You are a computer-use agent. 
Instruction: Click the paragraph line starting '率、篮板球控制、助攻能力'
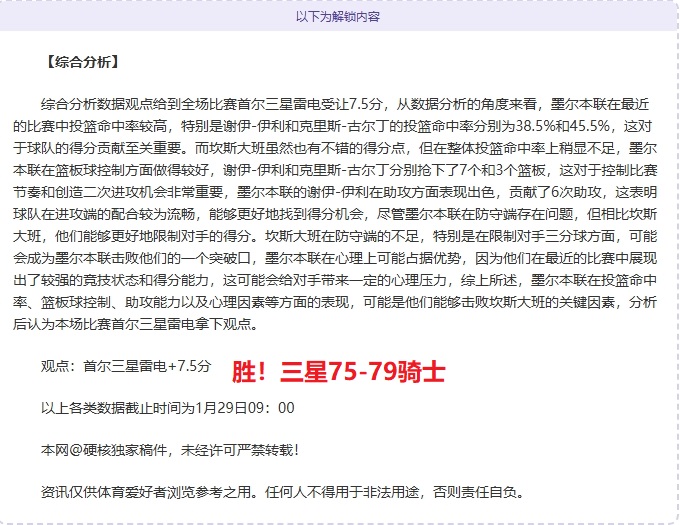click(x=335, y=303)
